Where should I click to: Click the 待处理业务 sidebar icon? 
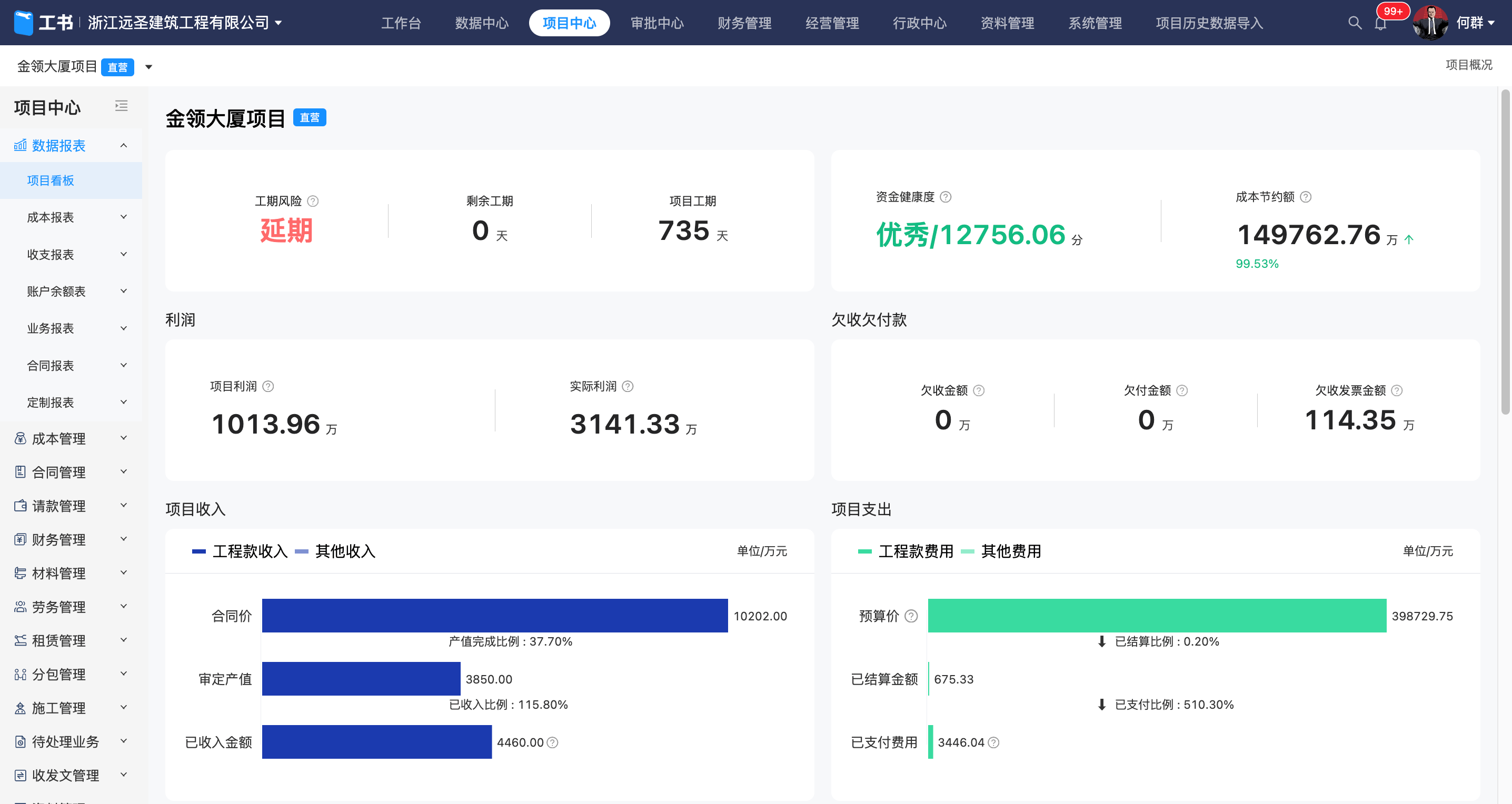tap(20, 741)
